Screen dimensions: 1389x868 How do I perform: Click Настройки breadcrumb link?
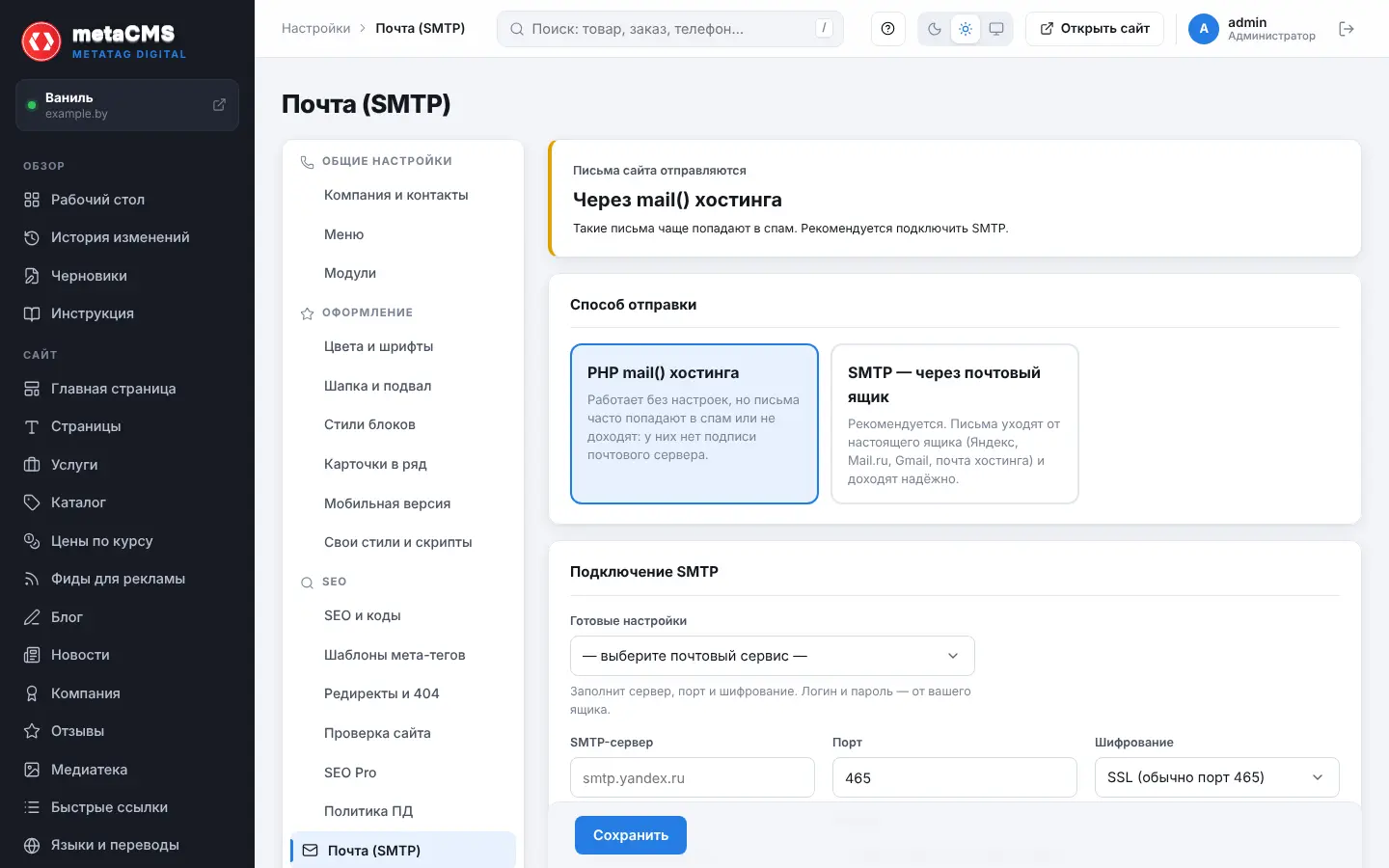316,29
